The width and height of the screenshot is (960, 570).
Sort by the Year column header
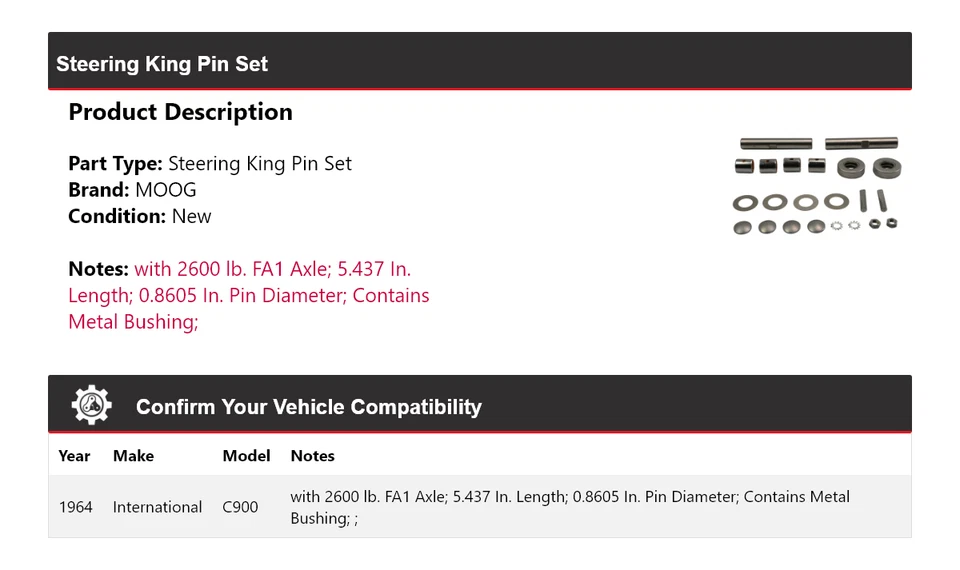pos(74,456)
